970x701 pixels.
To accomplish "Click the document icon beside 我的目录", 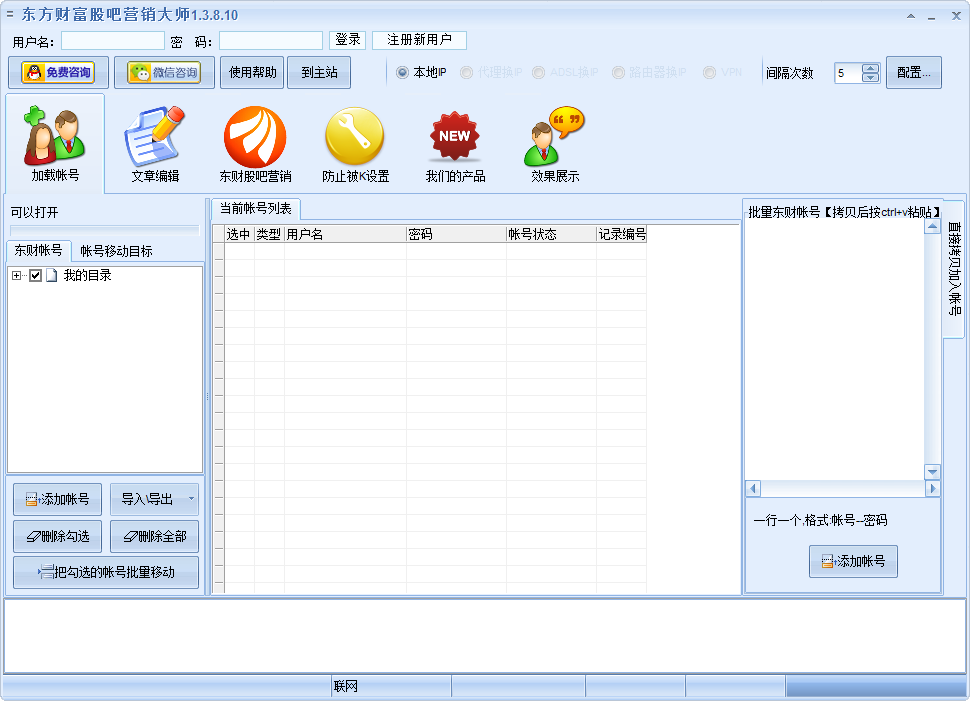I will tap(51, 275).
